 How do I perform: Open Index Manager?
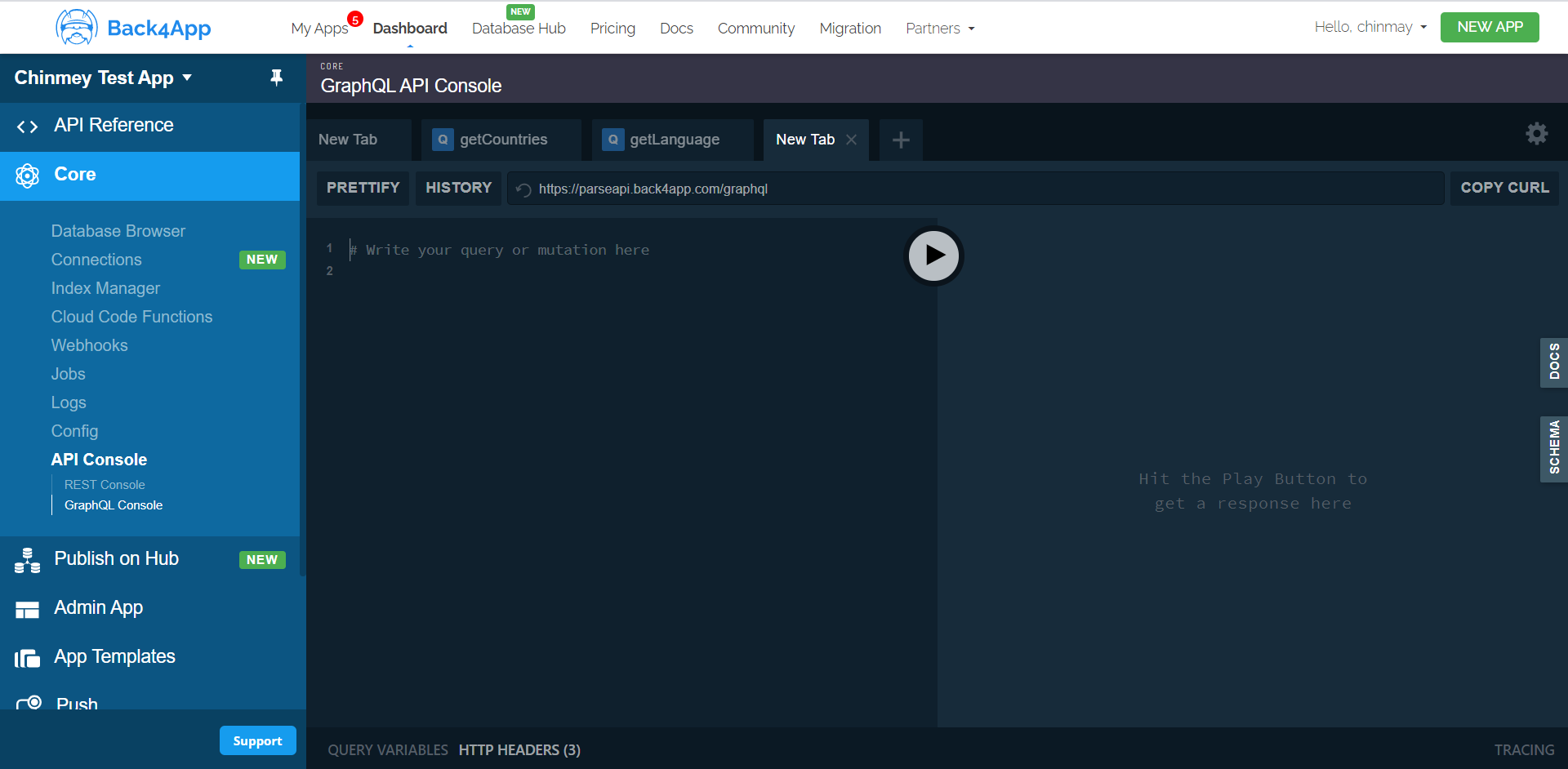105,288
